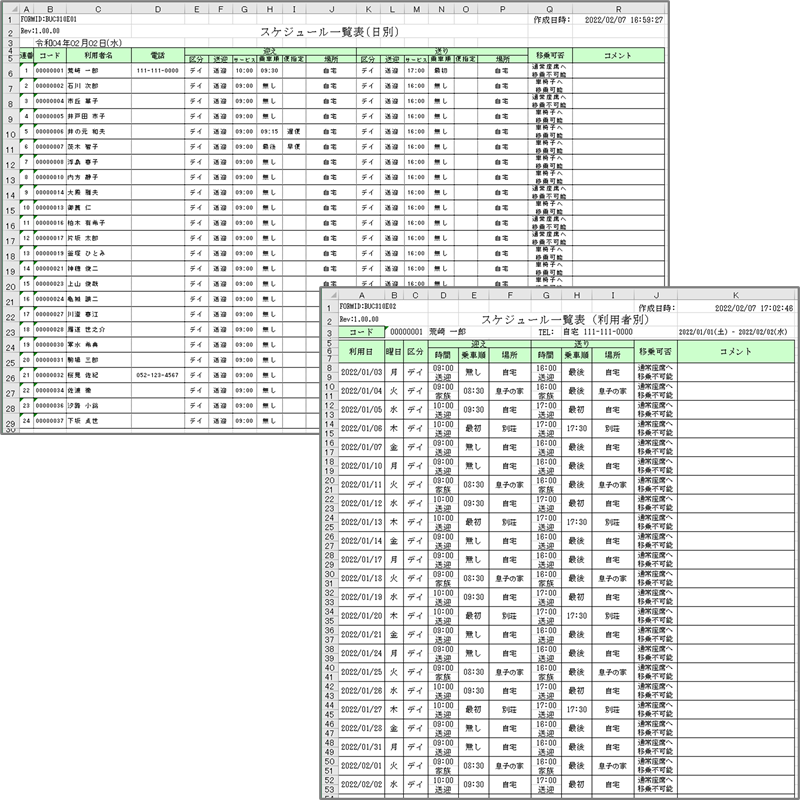This screenshot has height=800, width=800.
Task: Click timestamp 2022/02/07 17:02:46
Action: pyautogui.click(x=754, y=308)
